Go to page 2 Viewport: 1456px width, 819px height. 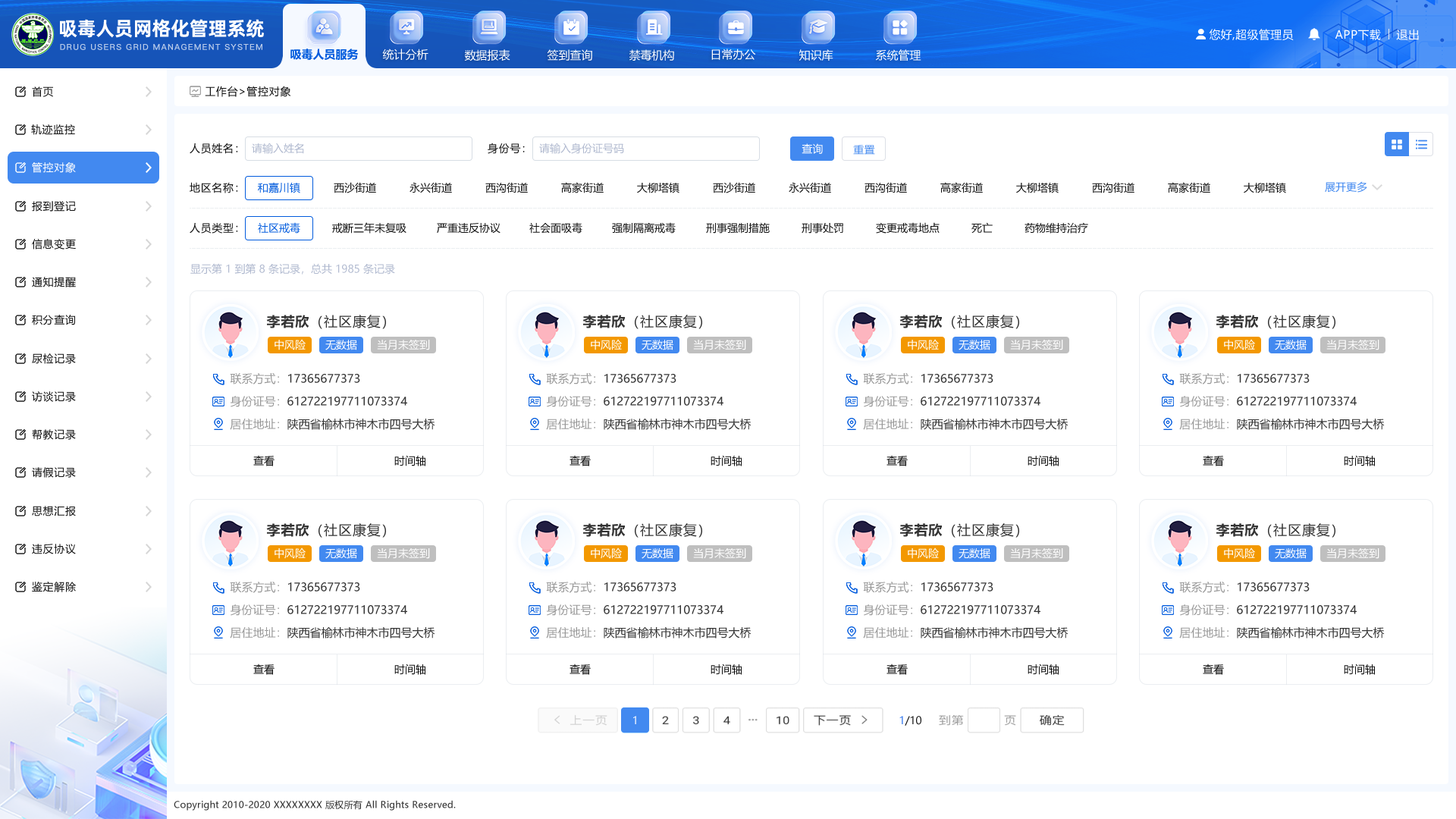(x=665, y=720)
